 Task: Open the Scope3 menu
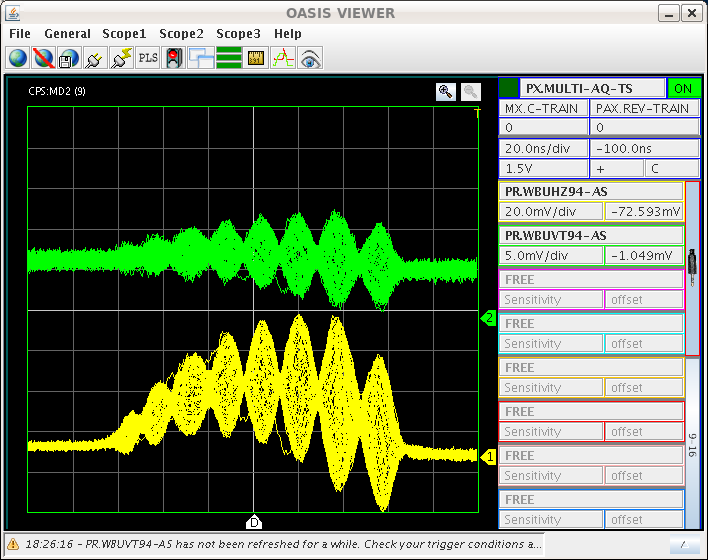click(238, 34)
